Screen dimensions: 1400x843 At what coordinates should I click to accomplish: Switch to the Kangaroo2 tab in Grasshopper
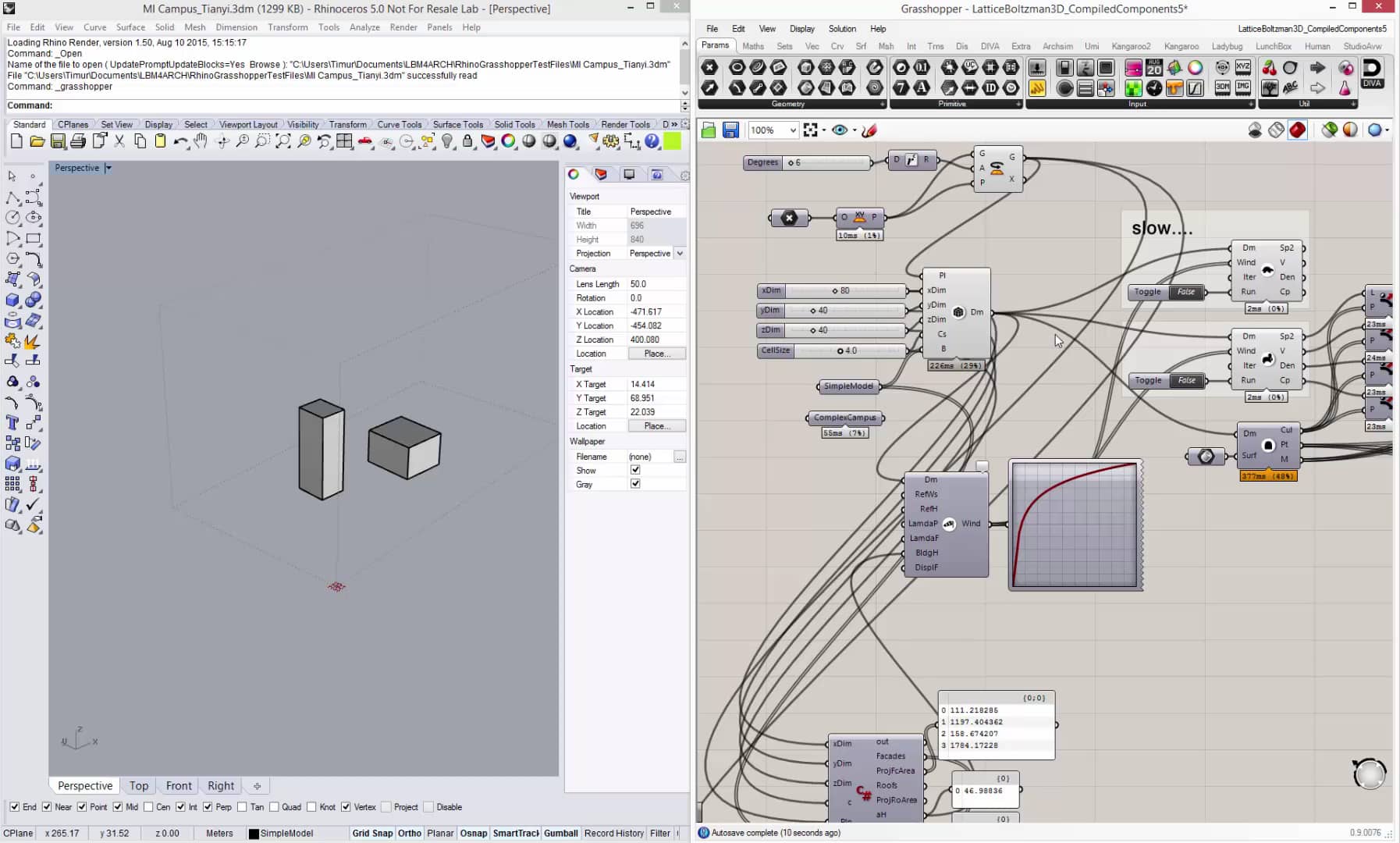1130,46
